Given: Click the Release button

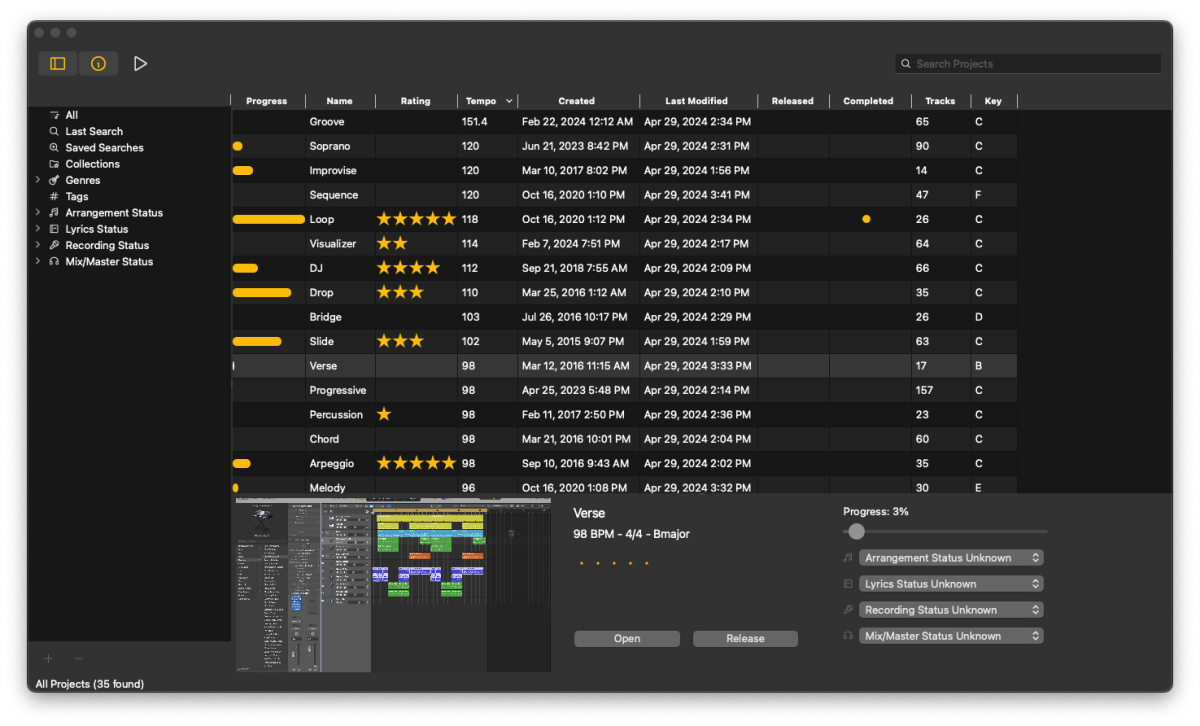Looking at the screenshot, I should (745, 639).
